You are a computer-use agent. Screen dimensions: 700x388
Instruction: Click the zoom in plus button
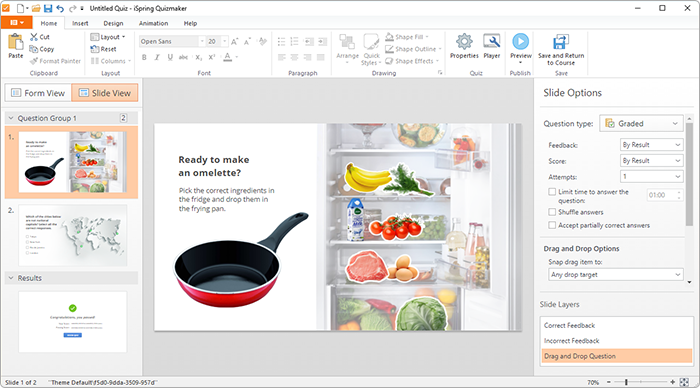pos(672,382)
